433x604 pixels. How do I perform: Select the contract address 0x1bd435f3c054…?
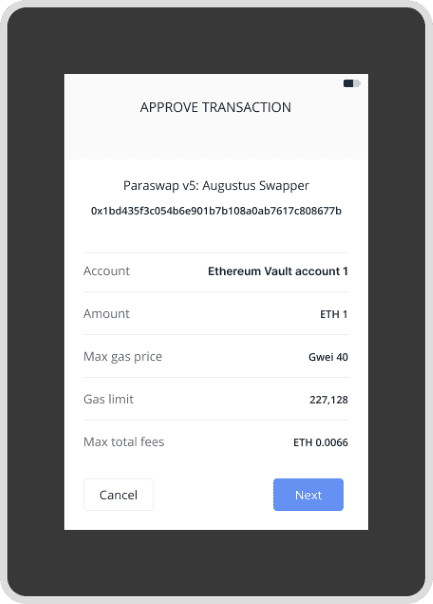(x=216, y=211)
